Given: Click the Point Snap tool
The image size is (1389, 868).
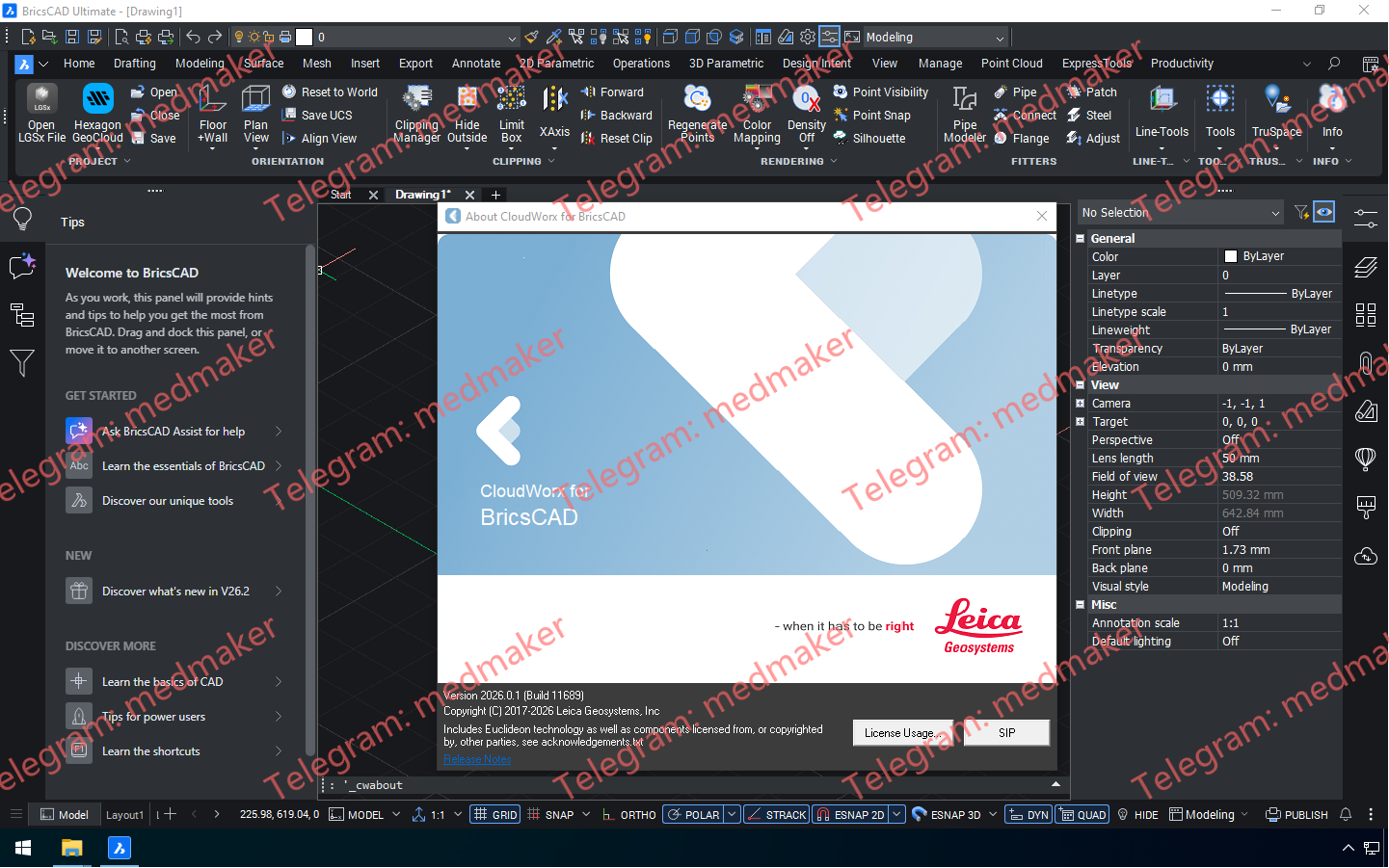Looking at the screenshot, I should point(871,116).
